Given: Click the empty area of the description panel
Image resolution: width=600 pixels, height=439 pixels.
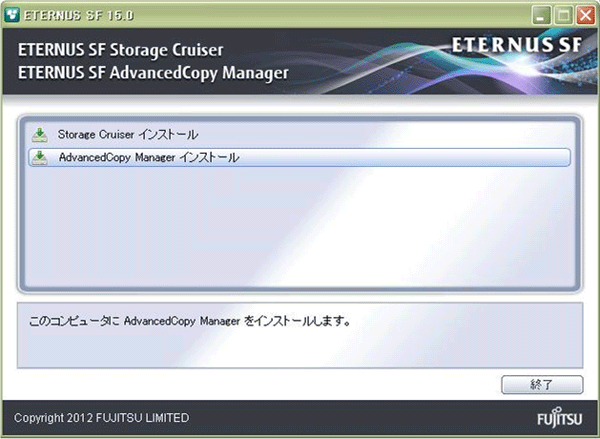Looking at the screenshot, I should 299,350.
